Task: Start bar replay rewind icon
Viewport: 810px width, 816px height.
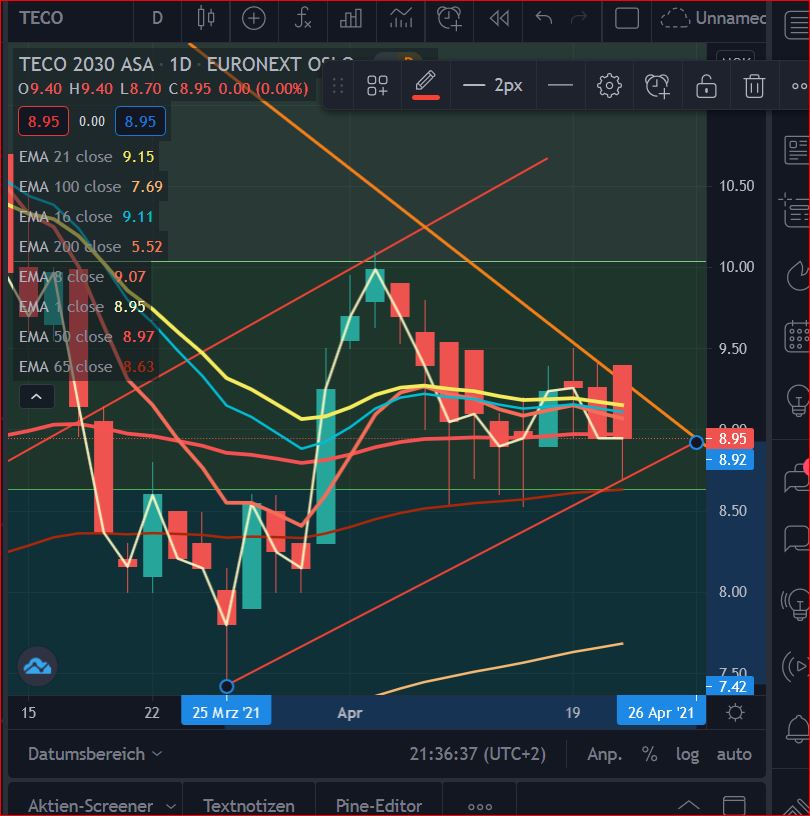Action: [x=499, y=19]
